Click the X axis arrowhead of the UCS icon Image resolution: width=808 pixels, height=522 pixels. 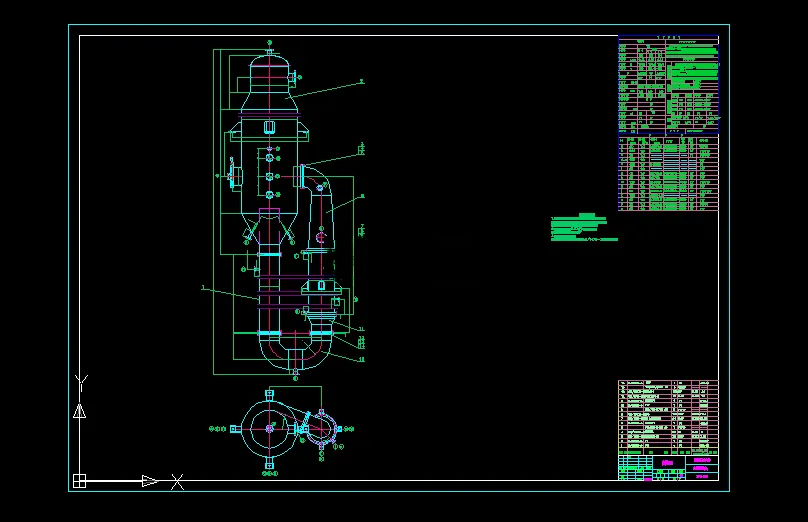coord(150,481)
